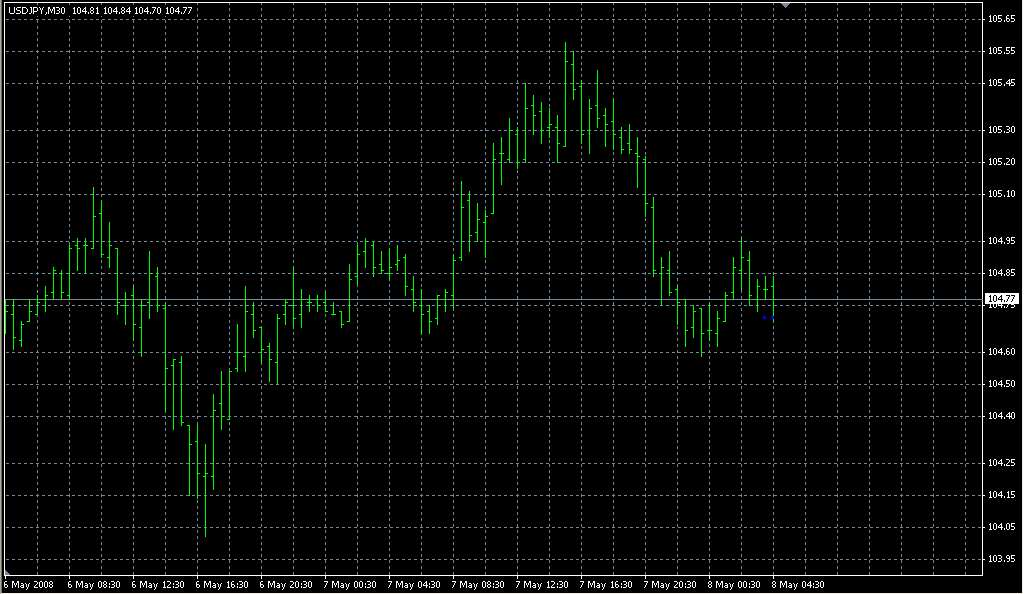Click the 103.95 price scale label

(1001, 559)
